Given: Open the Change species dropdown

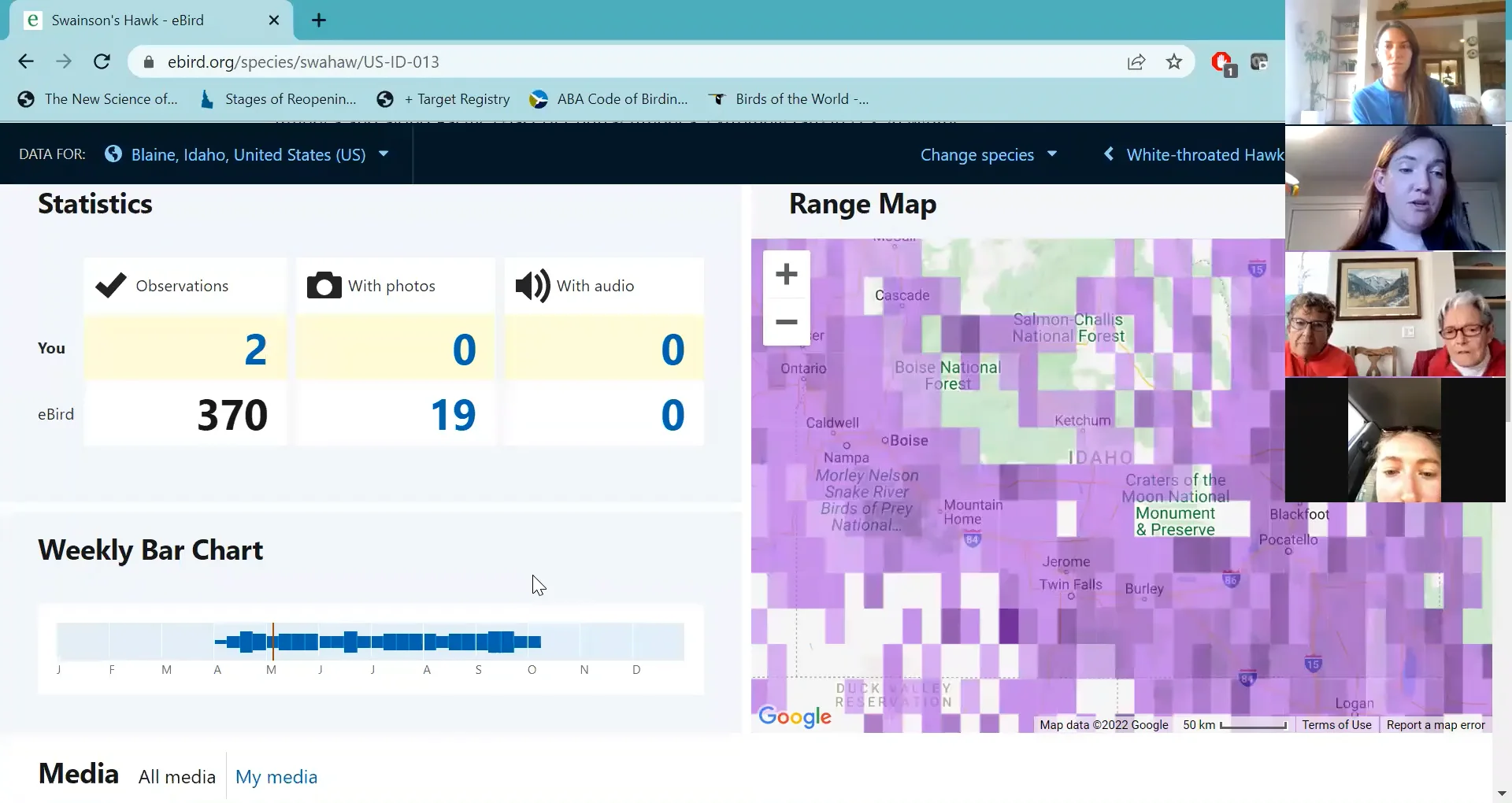Looking at the screenshot, I should [x=988, y=154].
